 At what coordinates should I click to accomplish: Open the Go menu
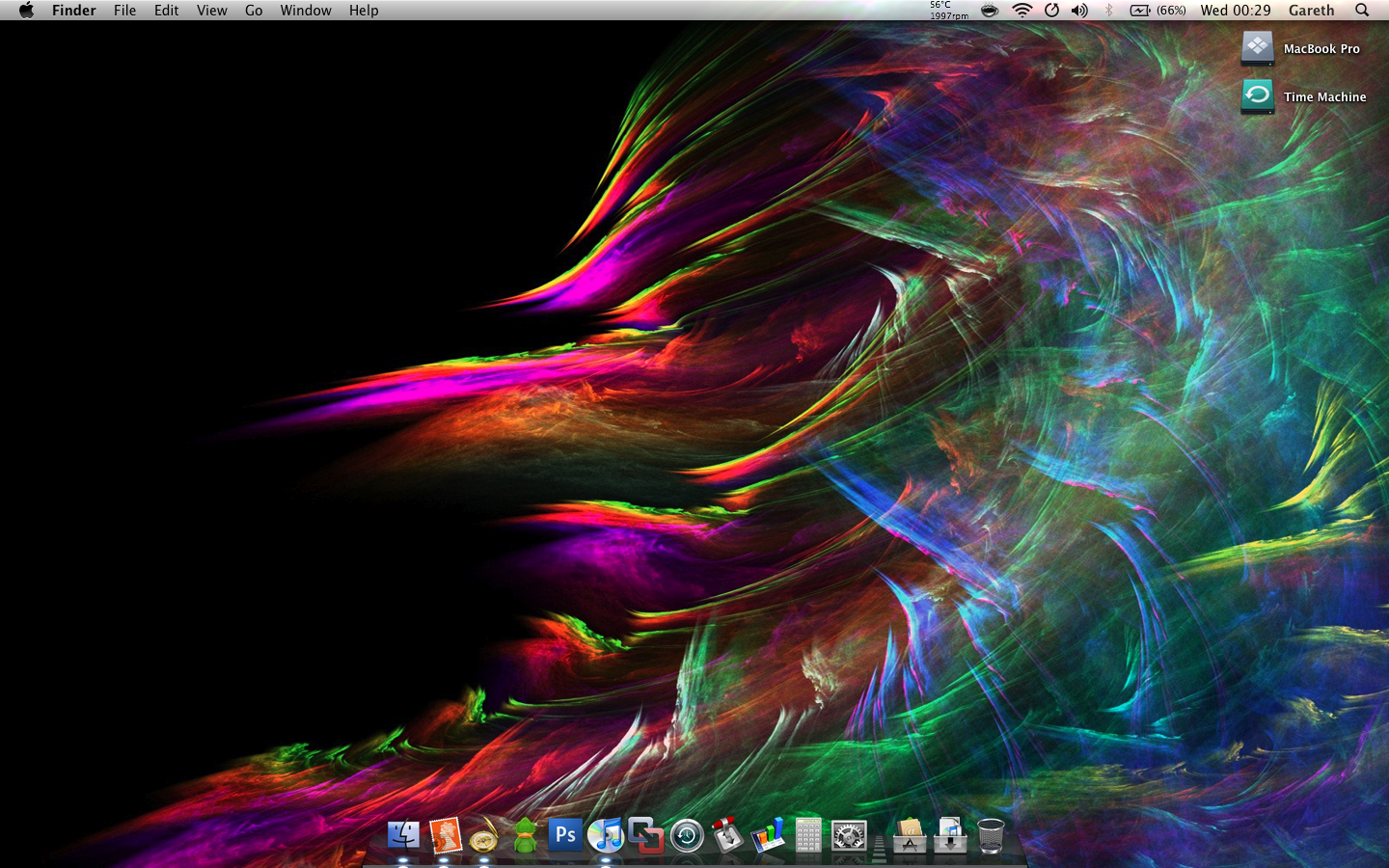pyautogui.click(x=254, y=11)
